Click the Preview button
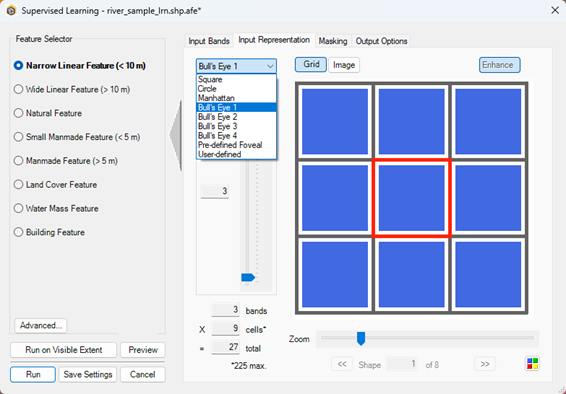This screenshot has height=394, width=566. click(x=143, y=350)
